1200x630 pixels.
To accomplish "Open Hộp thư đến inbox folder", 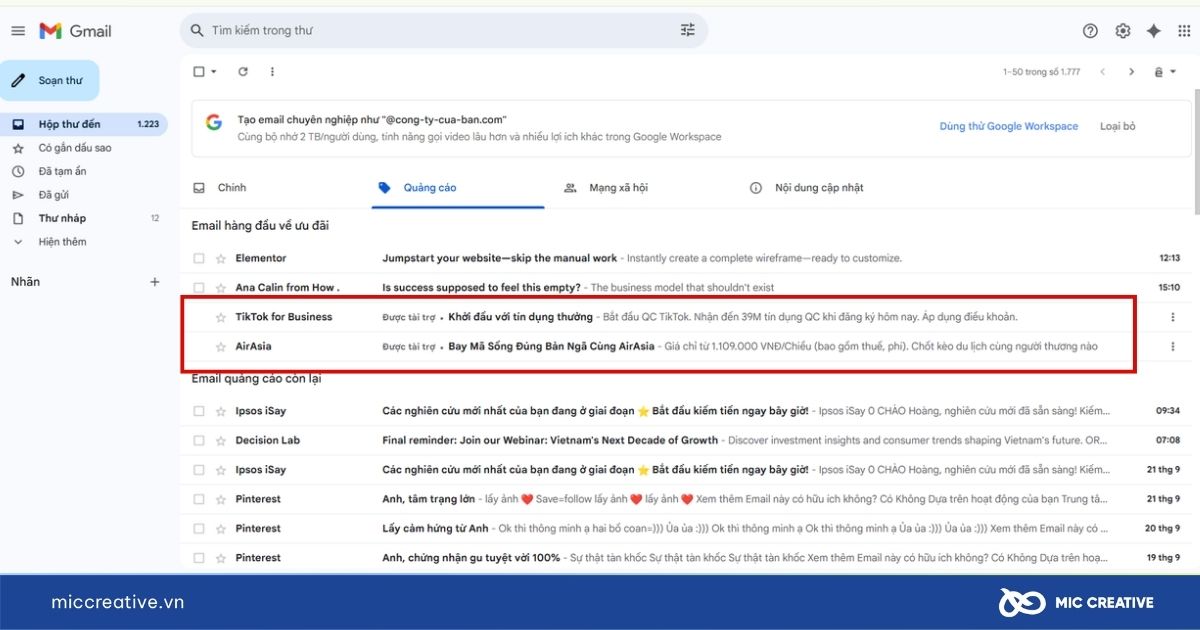I will pyautogui.click(x=84, y=124).
